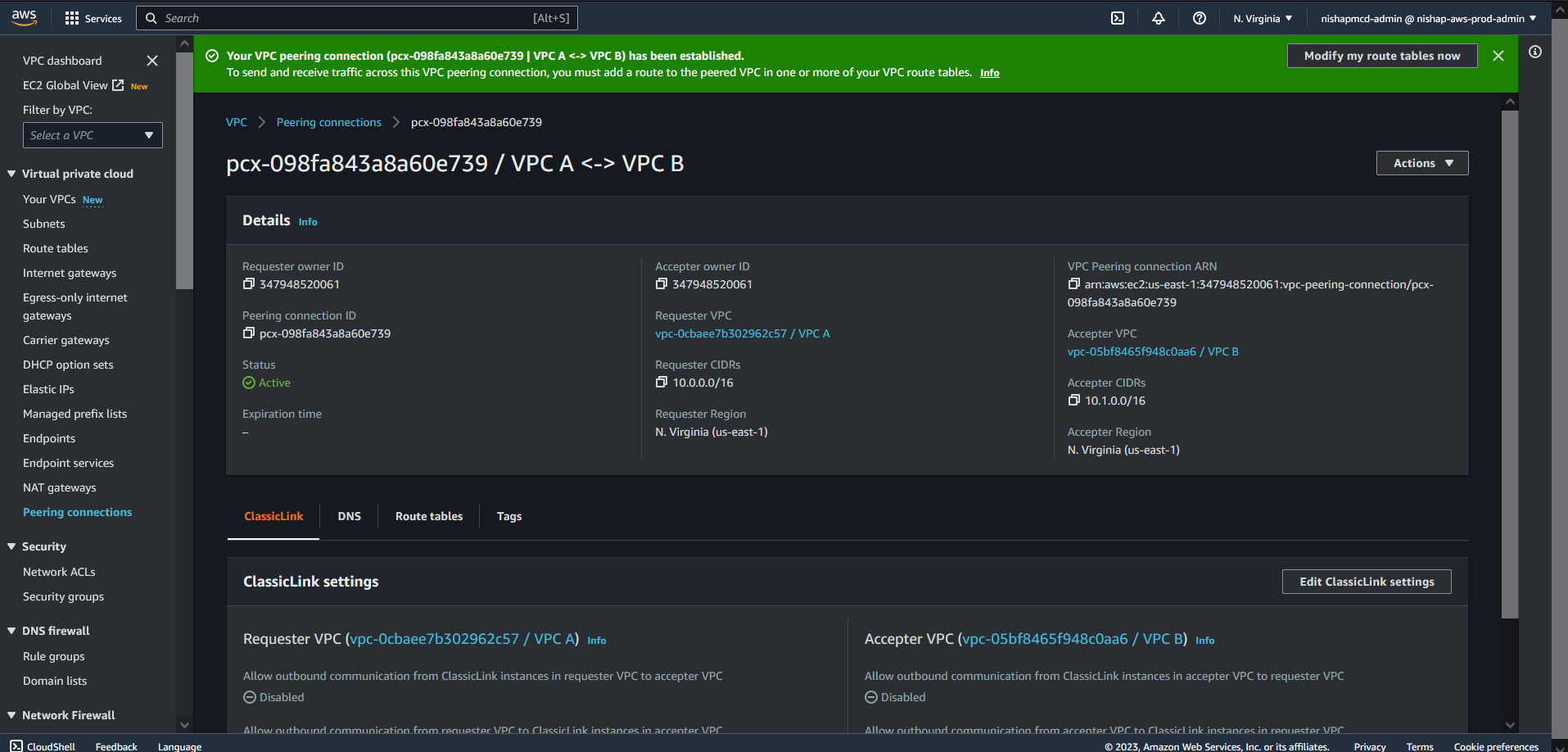Open the Select a VPC filter dropdown
This screenshot has width=1568, height=752.
(93, 135)
